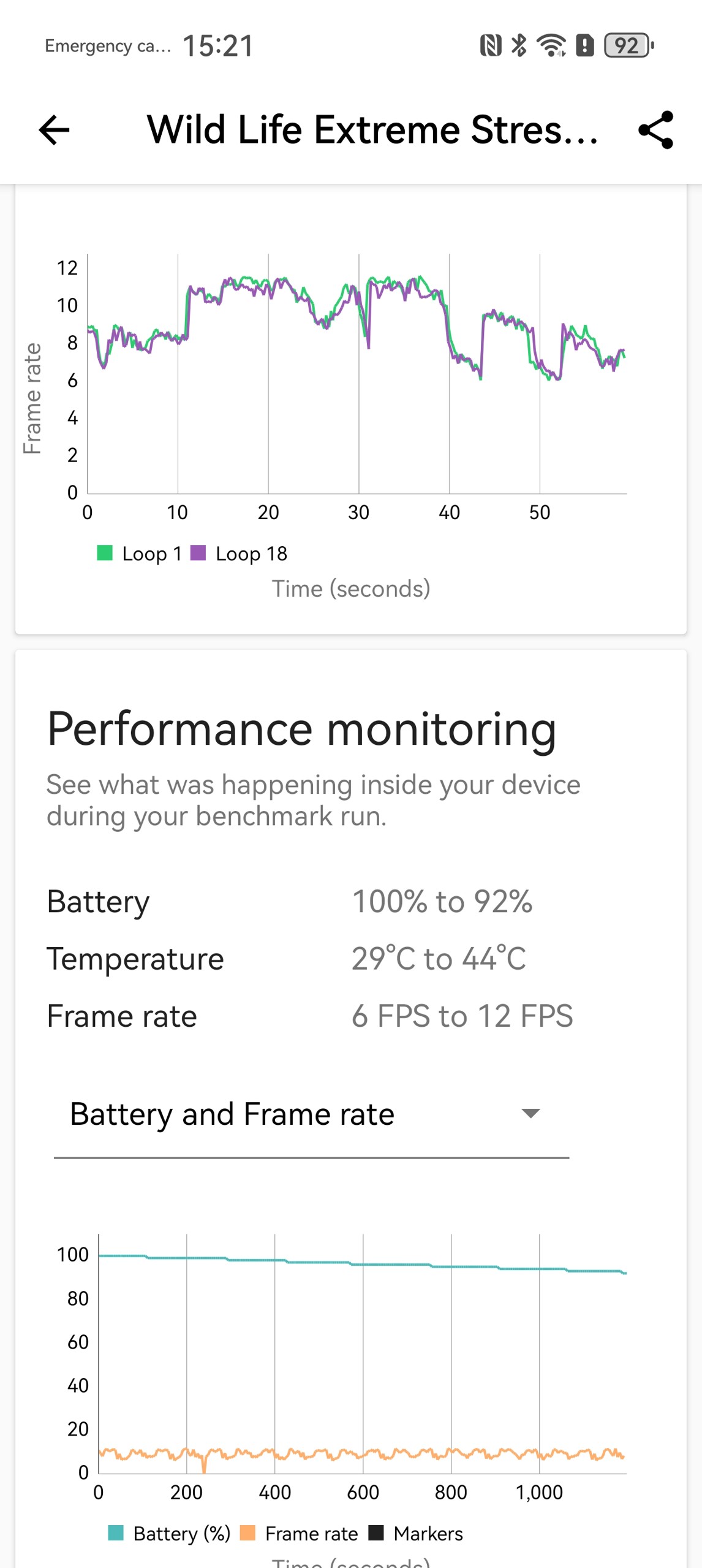The width and height of the screenshot is (702, 1568).
Task: Click the green Loop 1 color swatch
Action: point(105,553)
